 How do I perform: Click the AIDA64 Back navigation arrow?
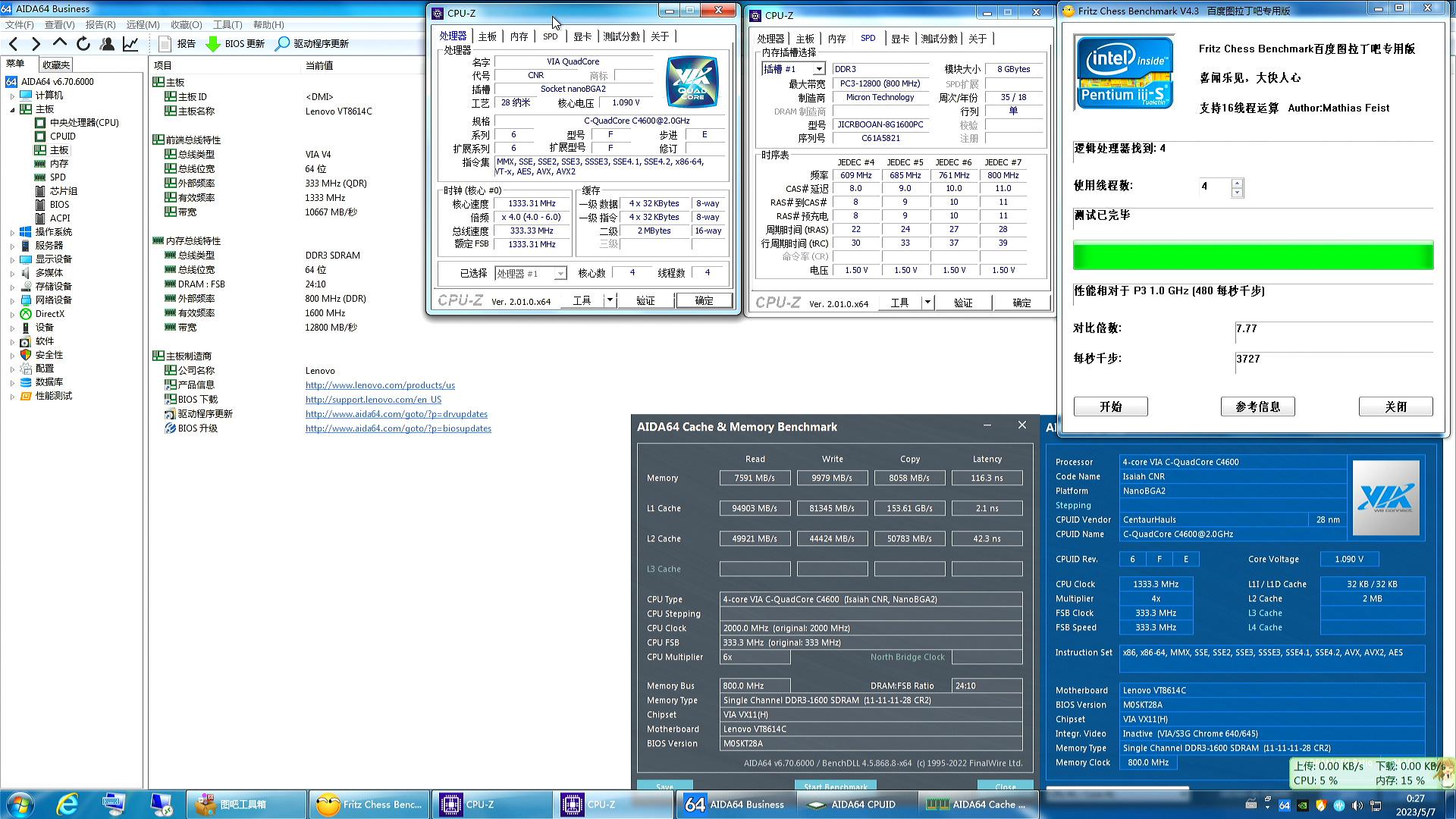point(14,44)
